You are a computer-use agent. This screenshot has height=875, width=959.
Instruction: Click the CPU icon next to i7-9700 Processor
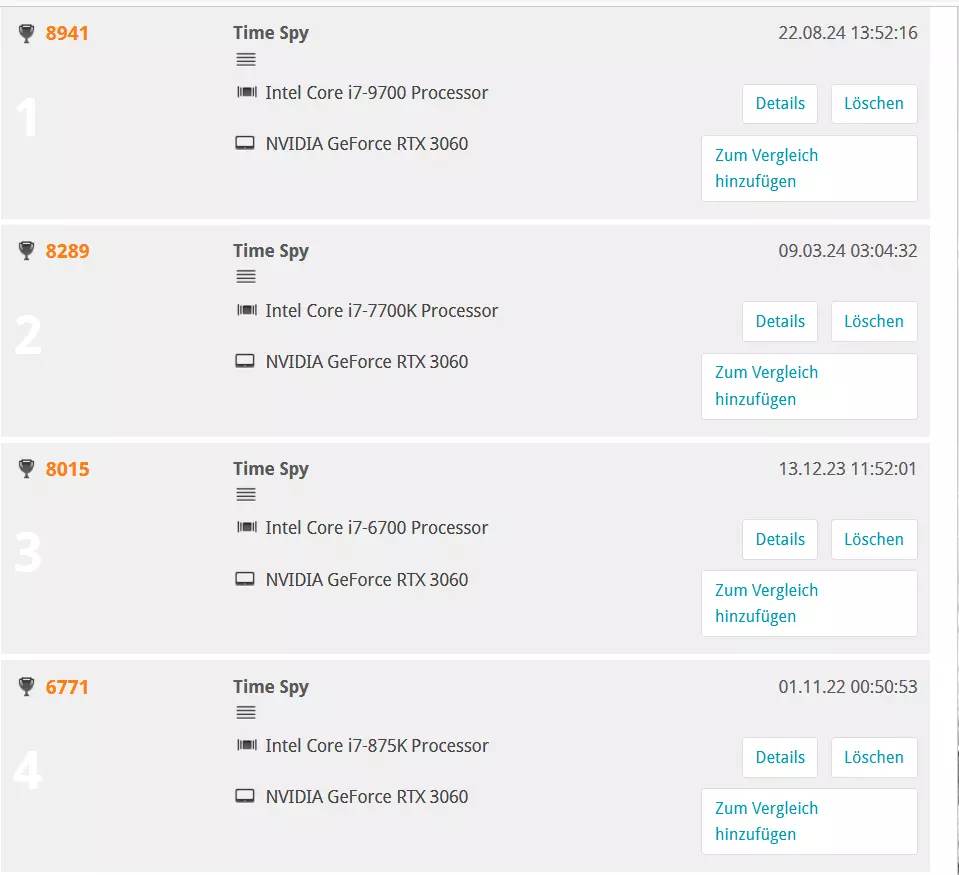(x=246, y=92)
